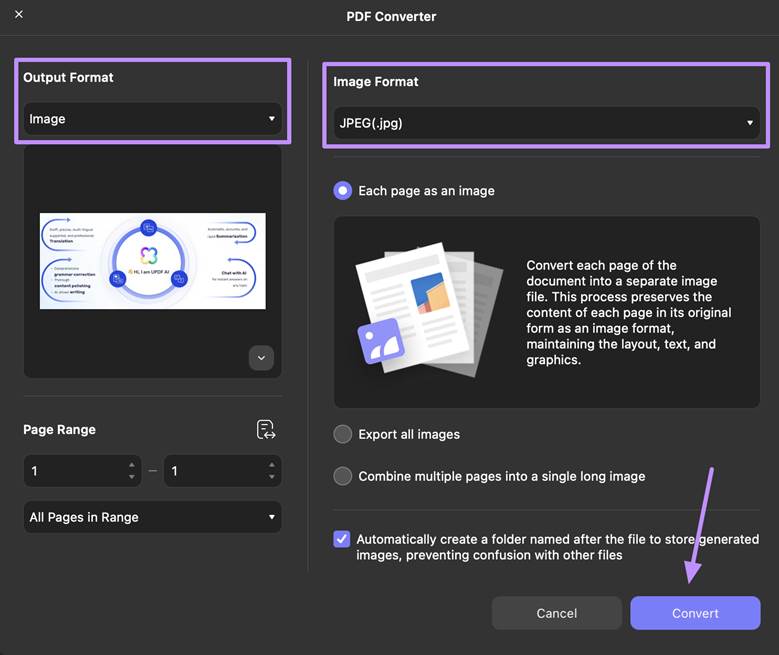Decrease the start page with down arrow
Screen dimensions: 779x655
[x=132, y=477]
